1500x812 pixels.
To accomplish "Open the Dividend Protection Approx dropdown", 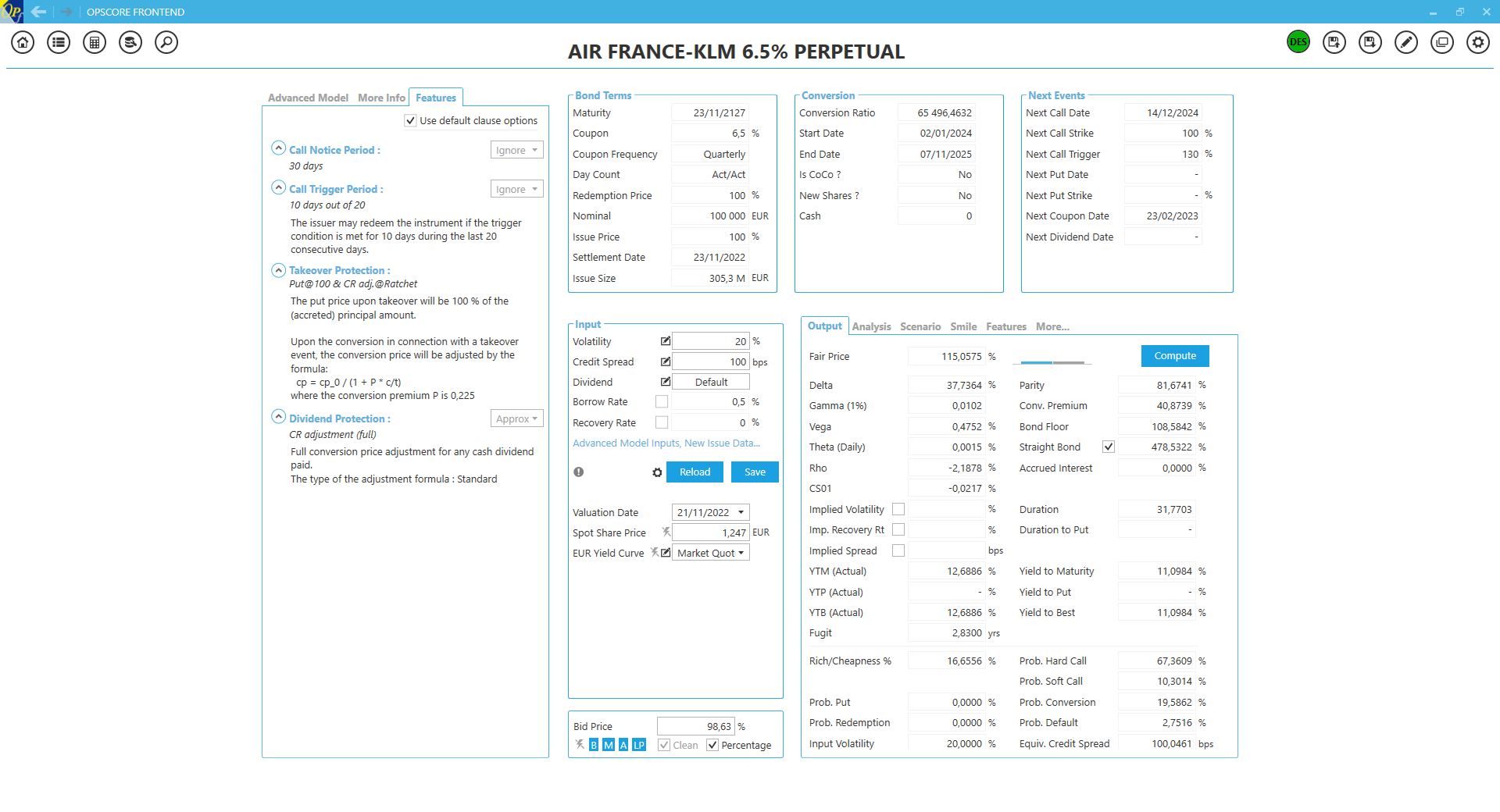I will [516, 418].
